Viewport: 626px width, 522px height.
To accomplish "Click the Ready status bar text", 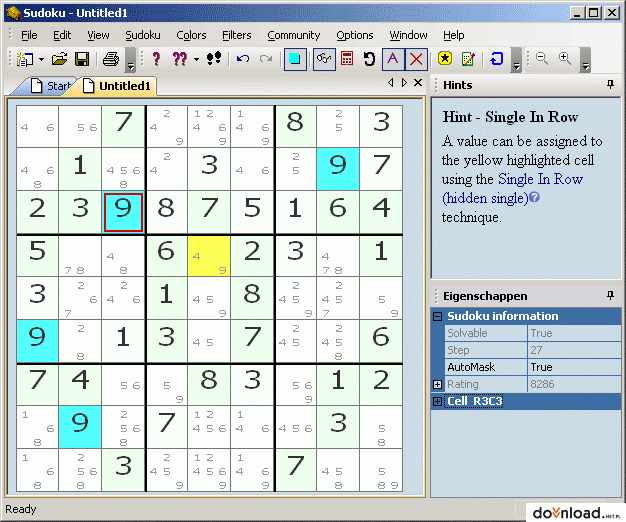I will 21,509.
